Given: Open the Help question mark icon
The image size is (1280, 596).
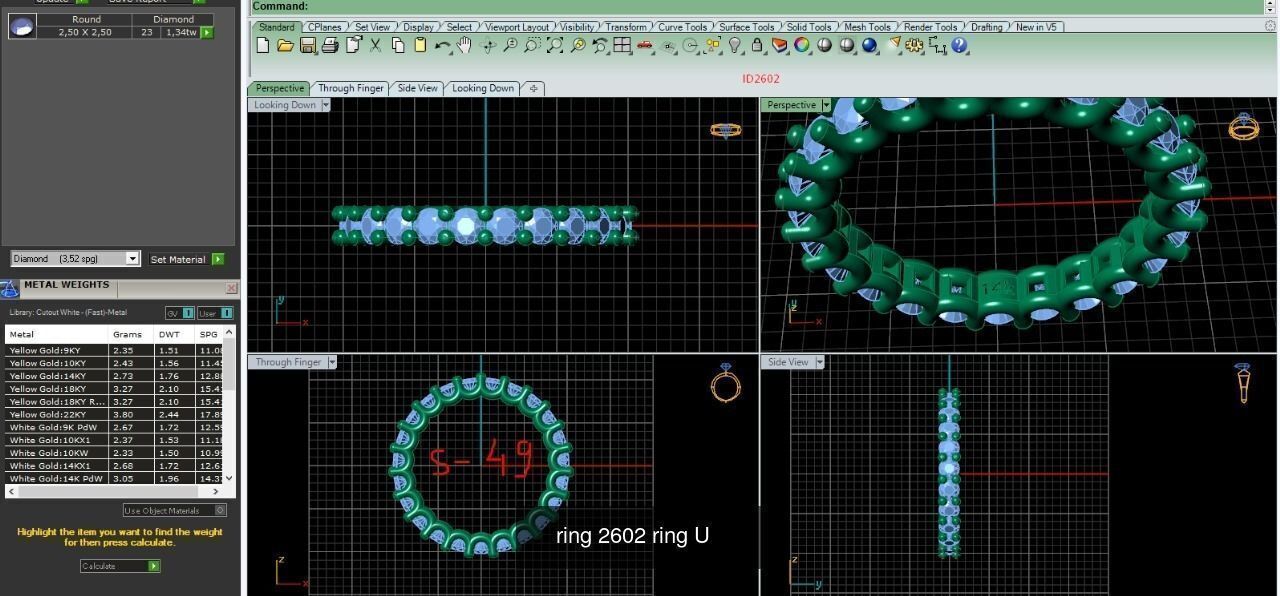Looking at the screenshot, I should click(959, 45).
